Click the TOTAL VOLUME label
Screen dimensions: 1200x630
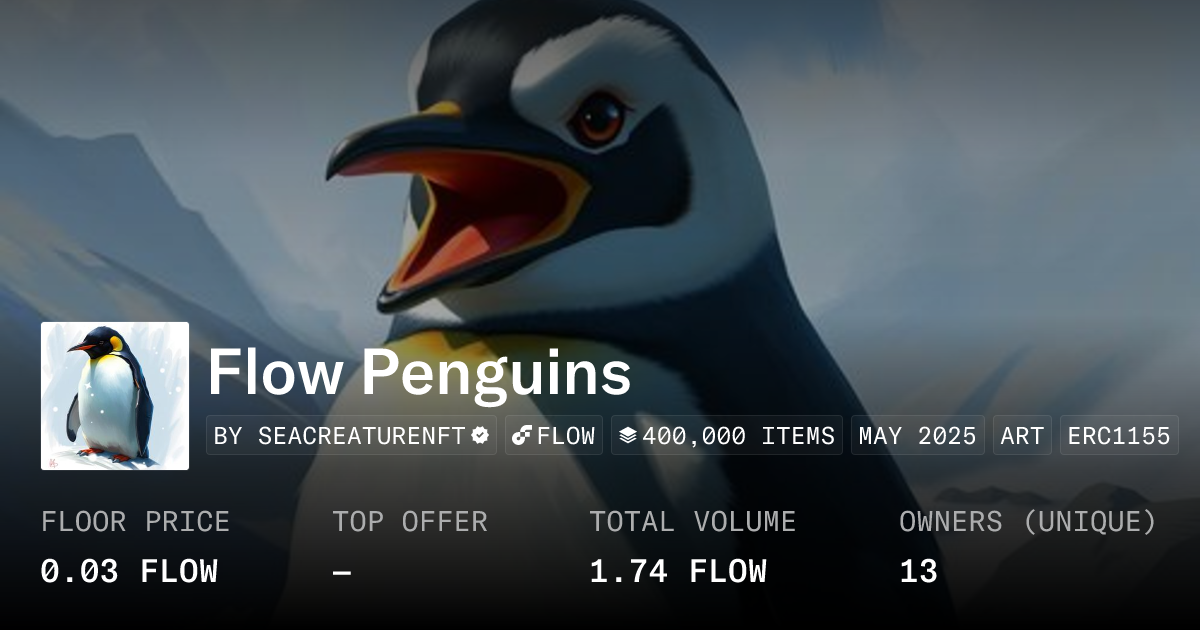point(693,522)
